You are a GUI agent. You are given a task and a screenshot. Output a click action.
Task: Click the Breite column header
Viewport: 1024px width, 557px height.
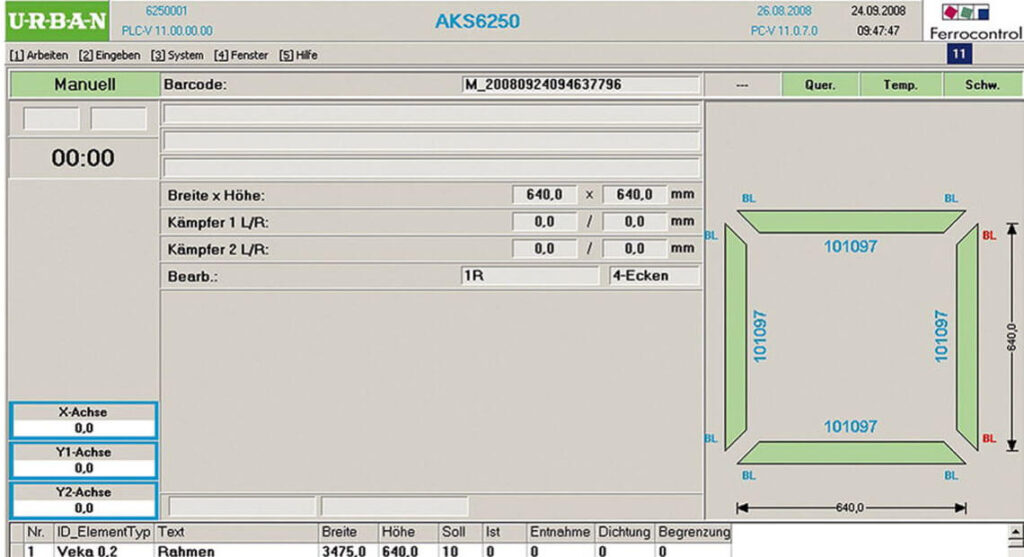(x=348, y=532)
